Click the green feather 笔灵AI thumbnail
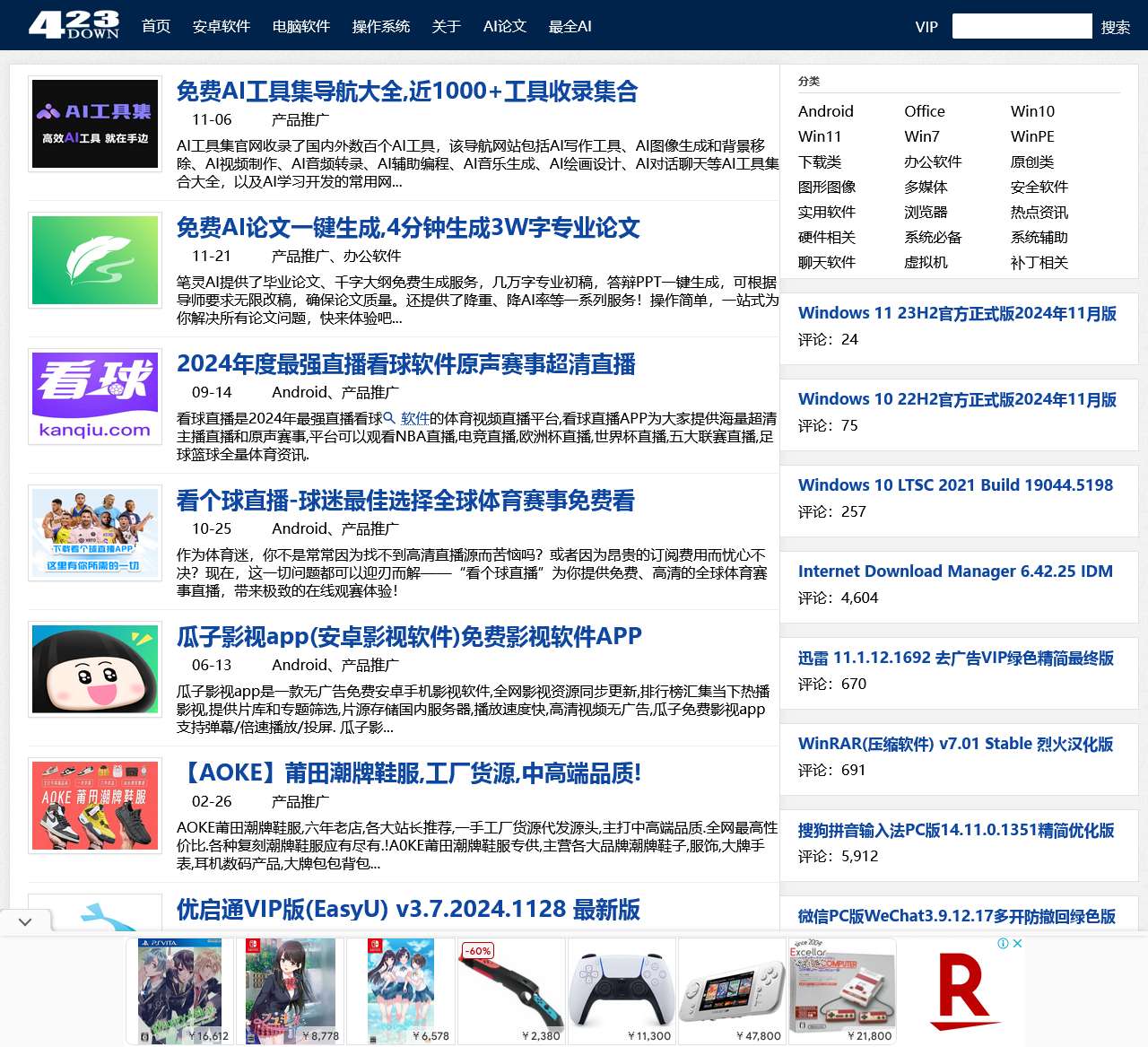 [x=95, y=260]
